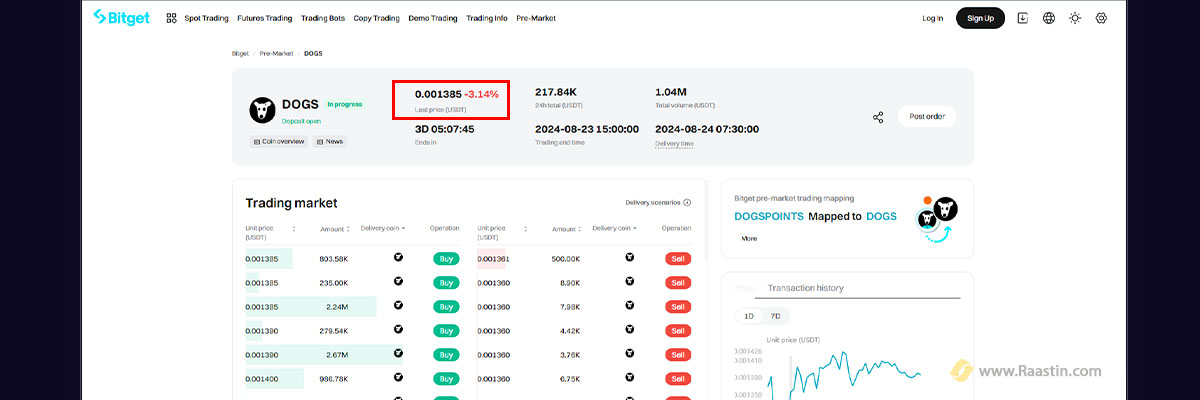Open Delivery coin filter in buy list

click(383, 228)
